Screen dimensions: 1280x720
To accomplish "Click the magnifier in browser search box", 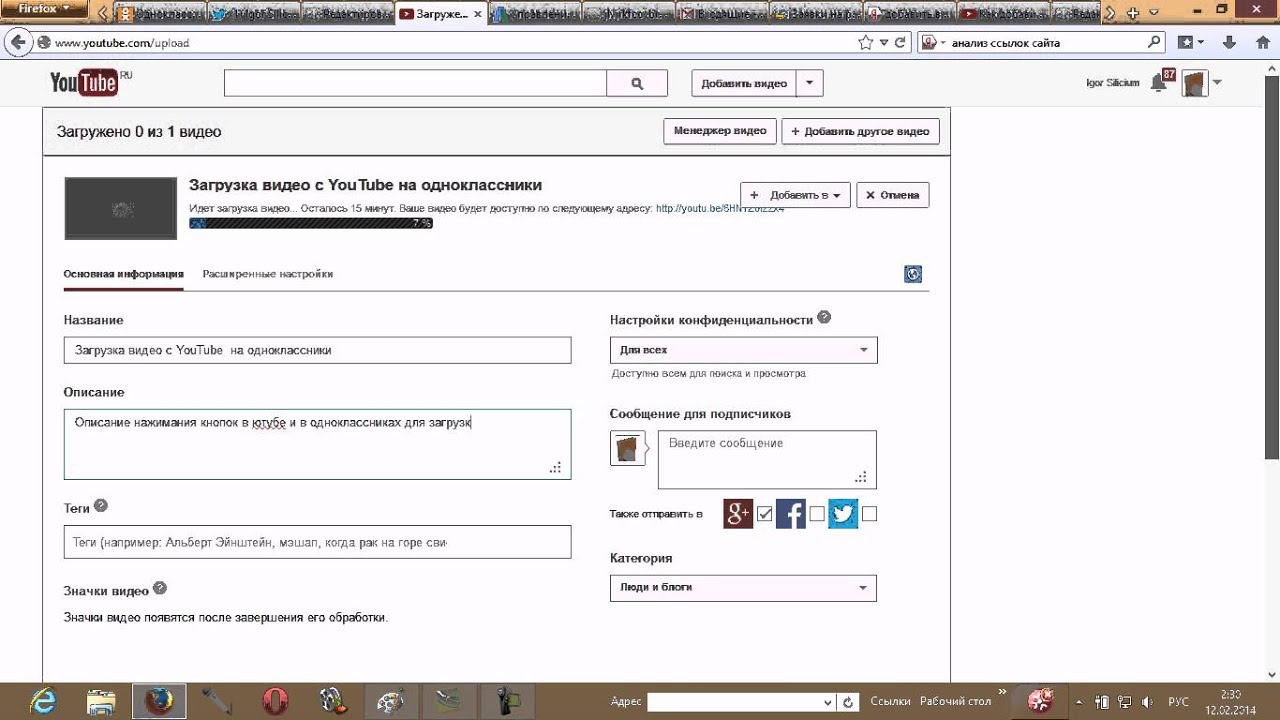I will (1155, 43).
